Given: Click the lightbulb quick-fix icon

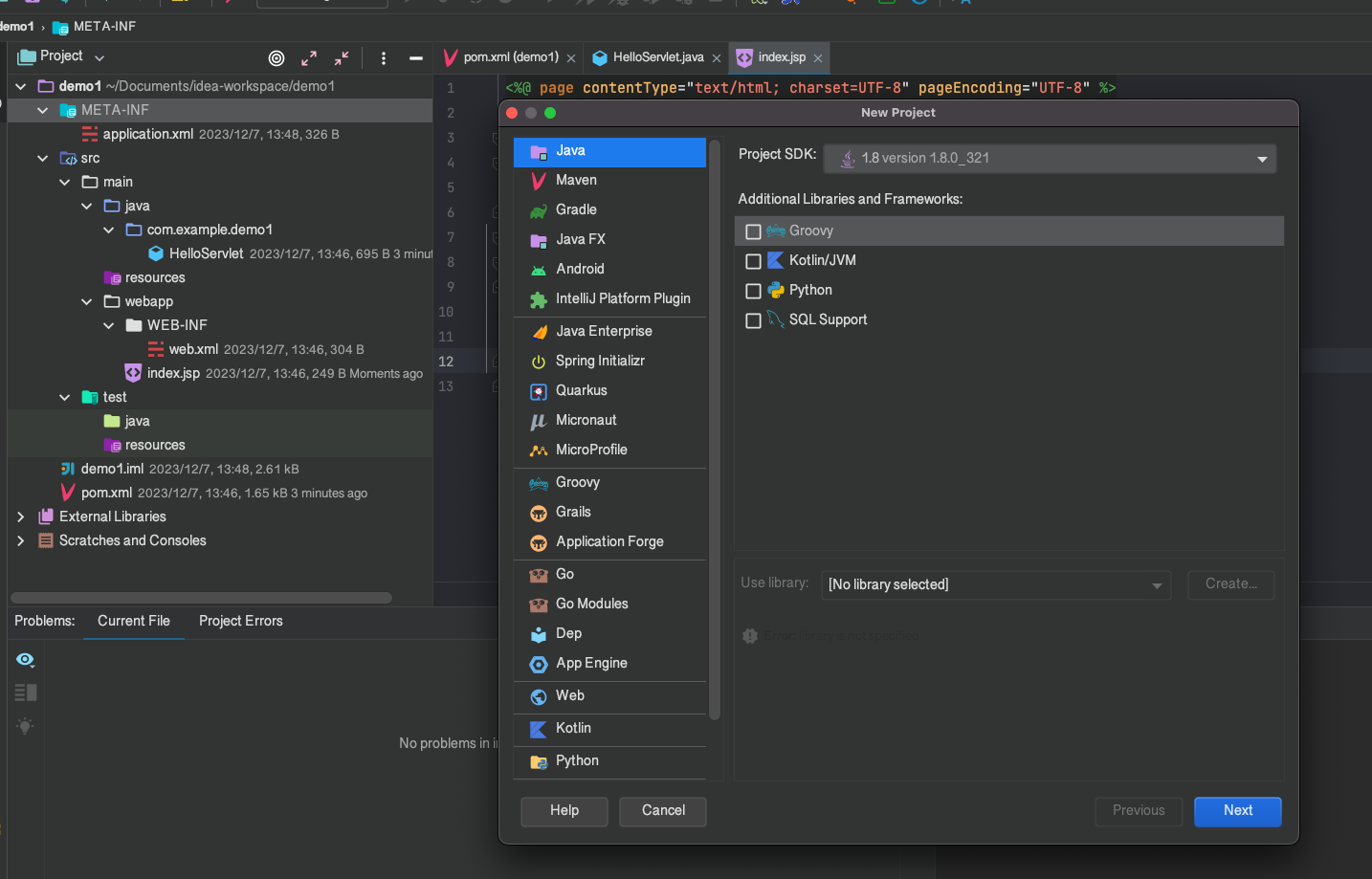Looking at the screenshot, I should (26, 726).
